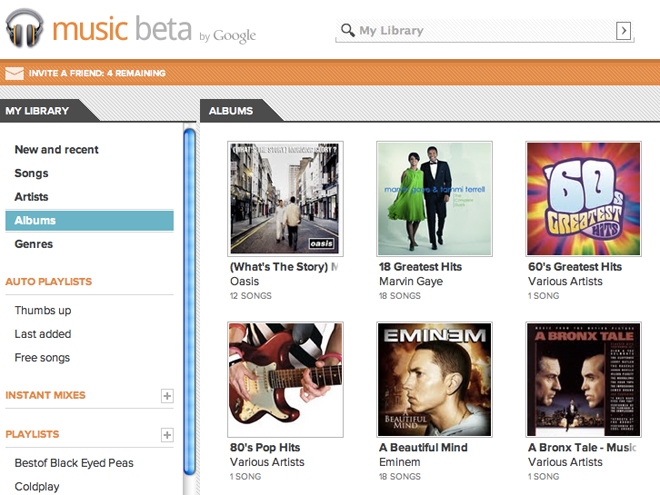Click the 18 Greatest Hits album title
Image resolution: width=660 pixels, height=495 pixels.
[420, 267]
